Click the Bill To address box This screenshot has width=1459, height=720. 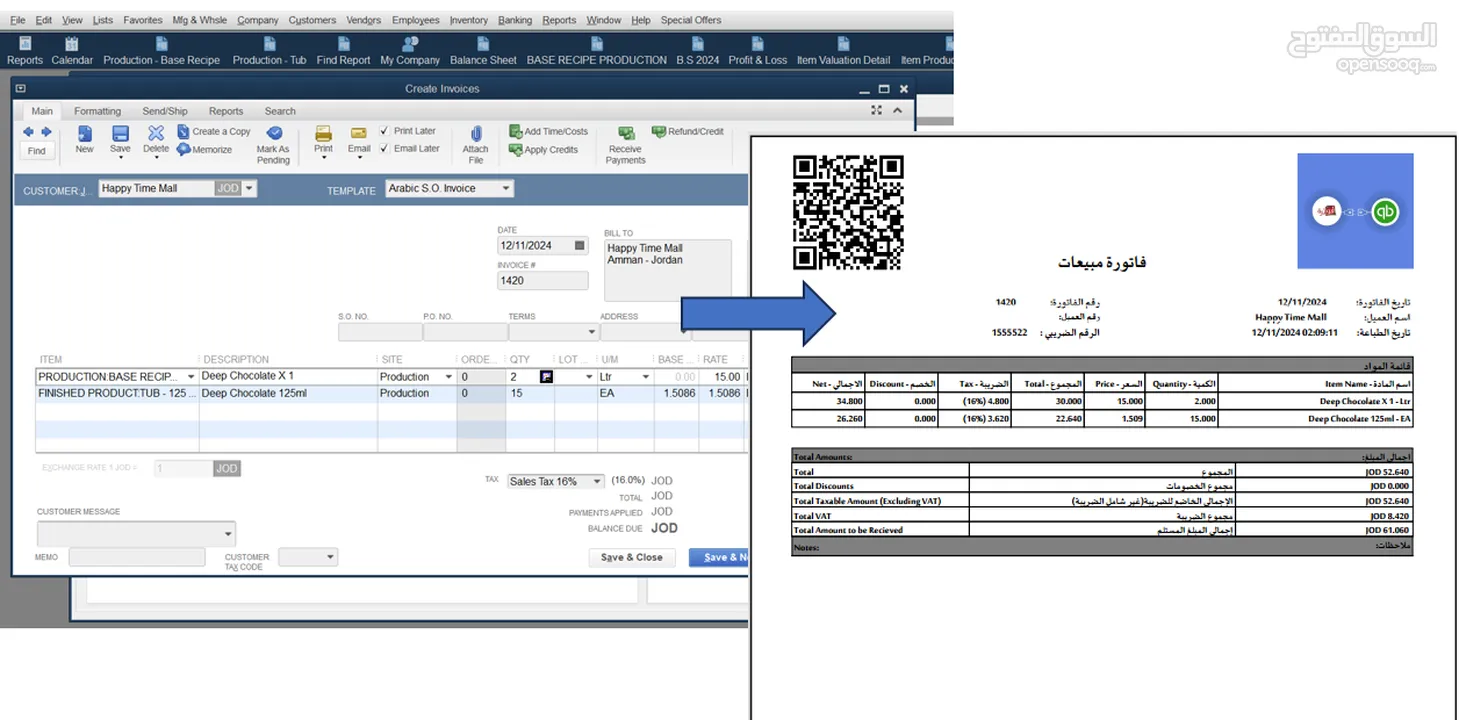(668, 270)
